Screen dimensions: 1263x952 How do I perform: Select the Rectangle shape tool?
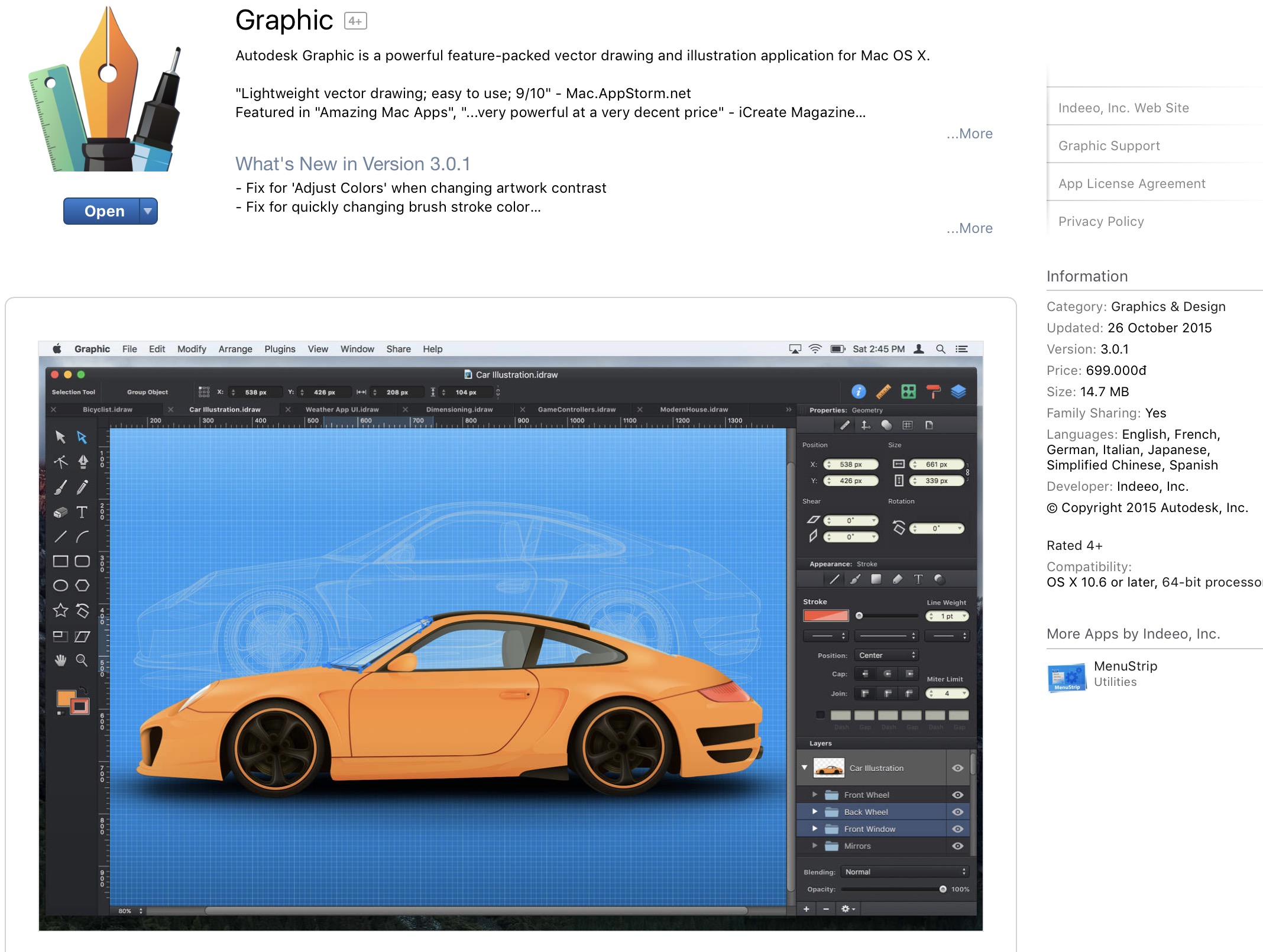point(60,561)
